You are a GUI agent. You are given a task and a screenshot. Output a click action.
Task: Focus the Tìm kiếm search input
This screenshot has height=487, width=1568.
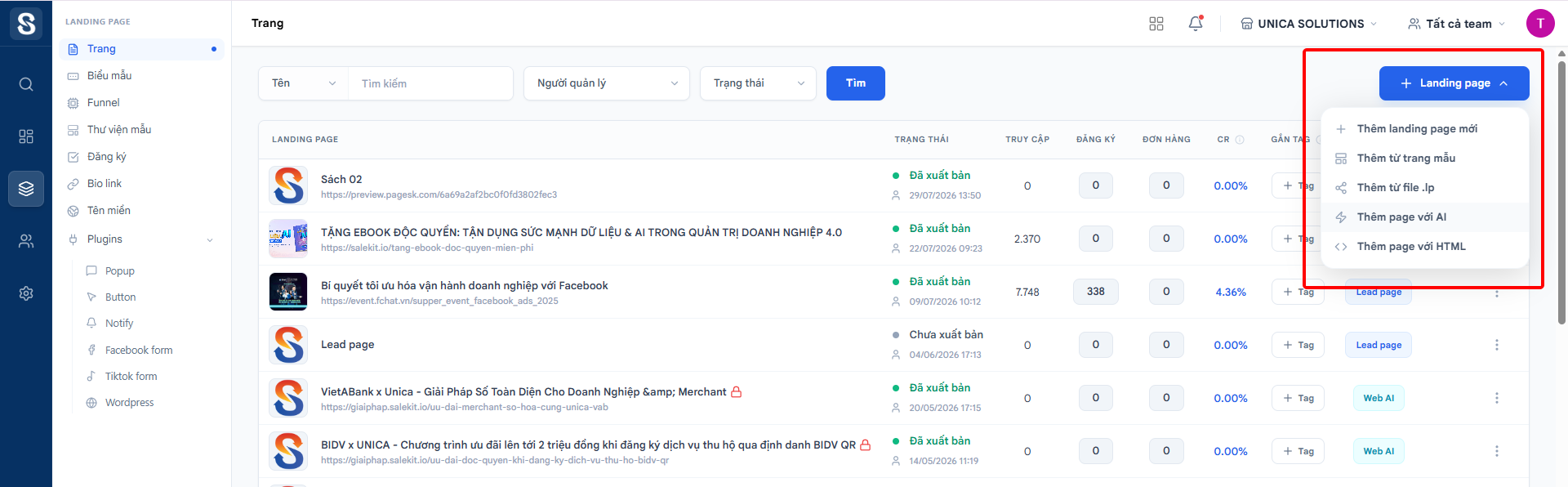coord(430,83)
